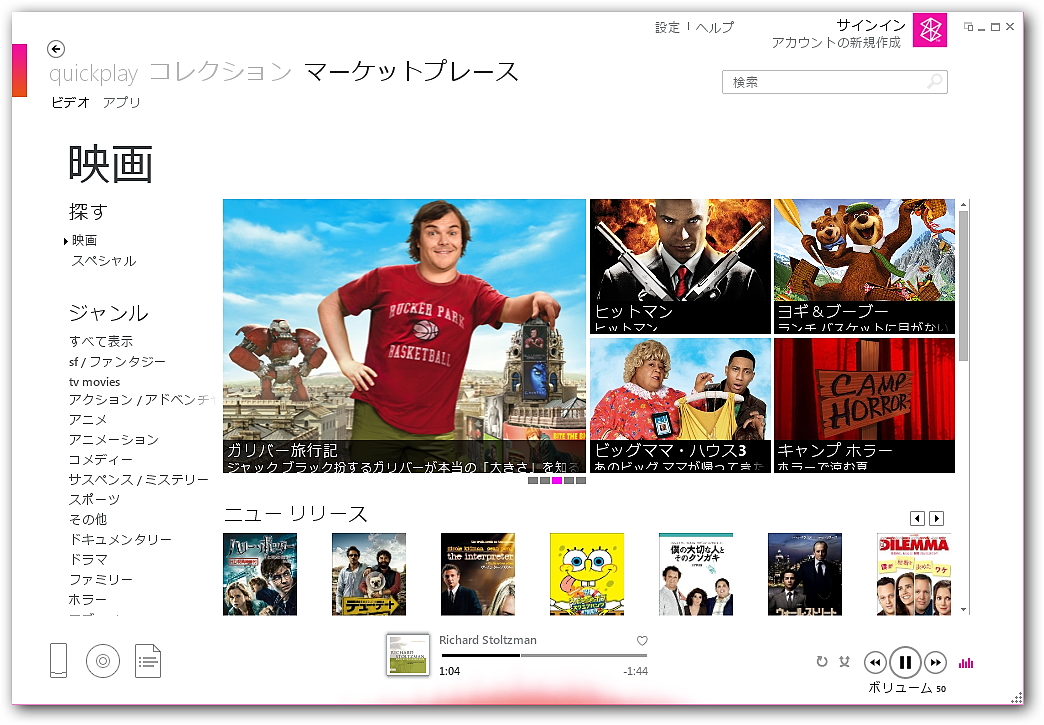Open 僕の大切な人と new release cover
Viewport: 1044px width, 725px height.
coord(696,574)
